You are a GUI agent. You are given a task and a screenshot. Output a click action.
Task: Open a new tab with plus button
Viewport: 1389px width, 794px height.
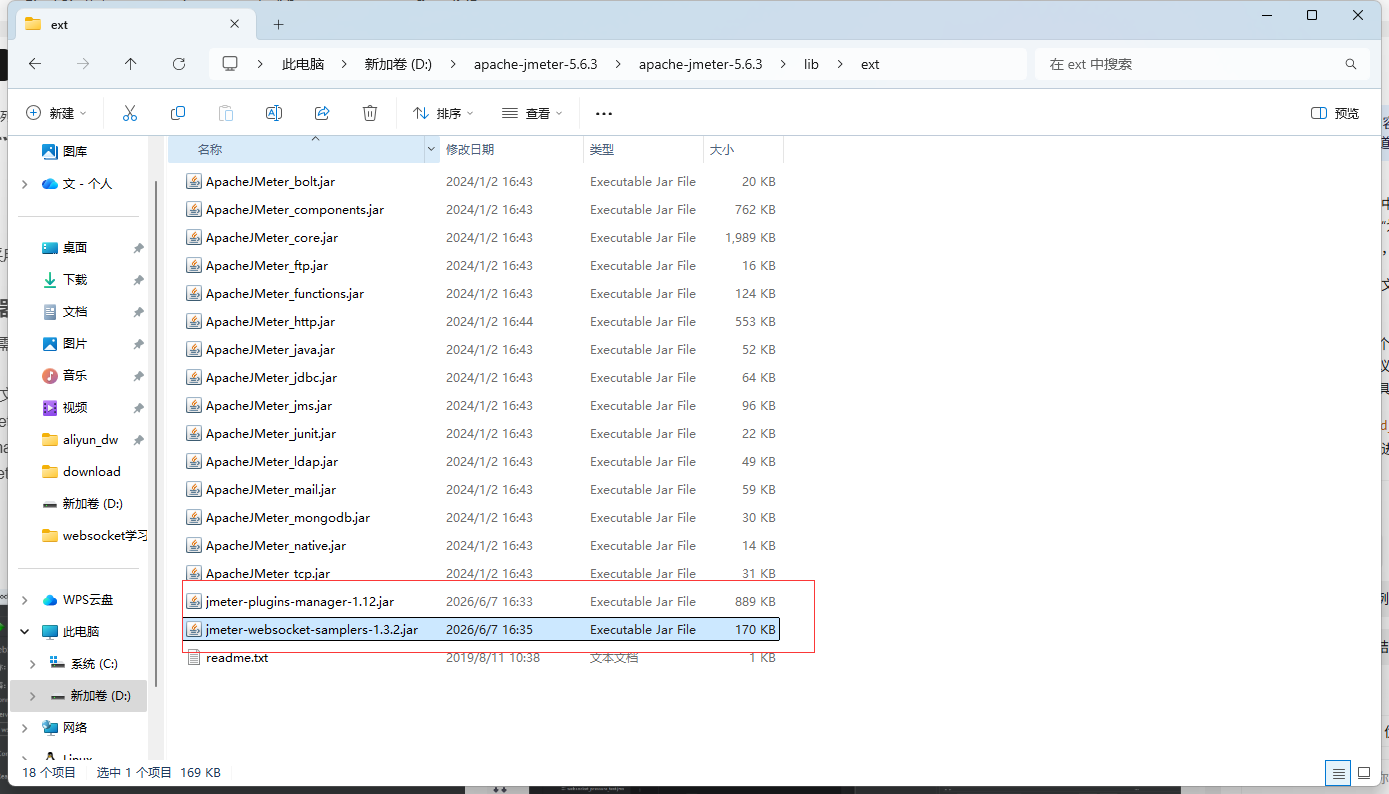coord(278,24)
